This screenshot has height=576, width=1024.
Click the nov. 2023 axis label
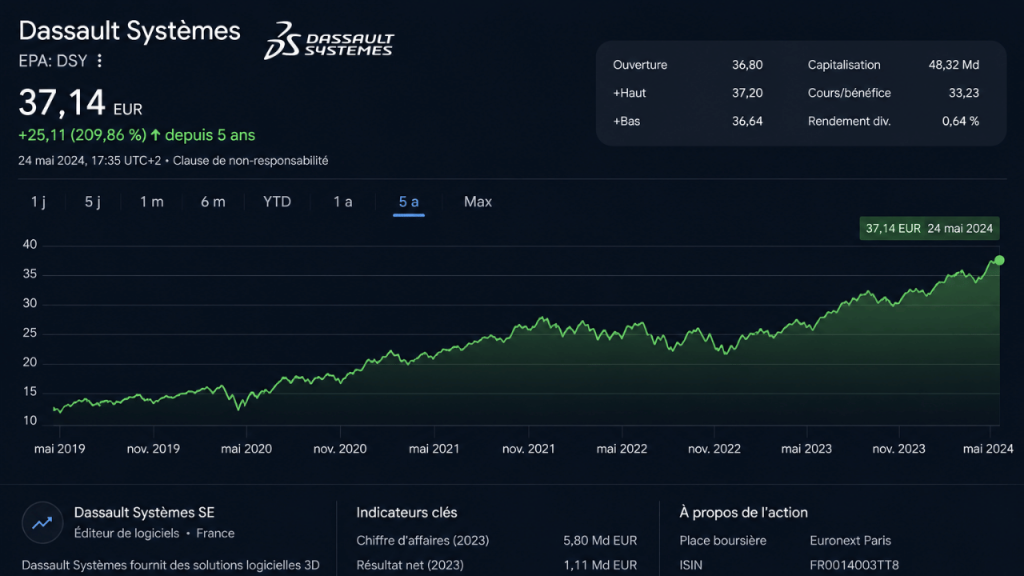pos(899,449)
